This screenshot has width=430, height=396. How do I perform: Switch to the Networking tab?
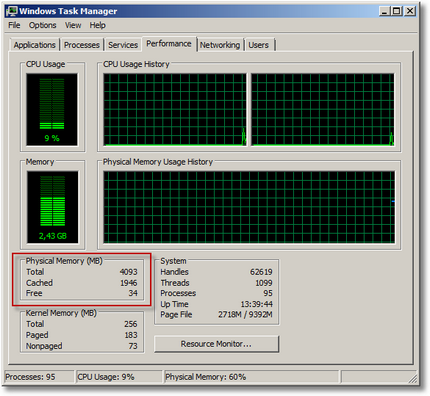(220, 45)
